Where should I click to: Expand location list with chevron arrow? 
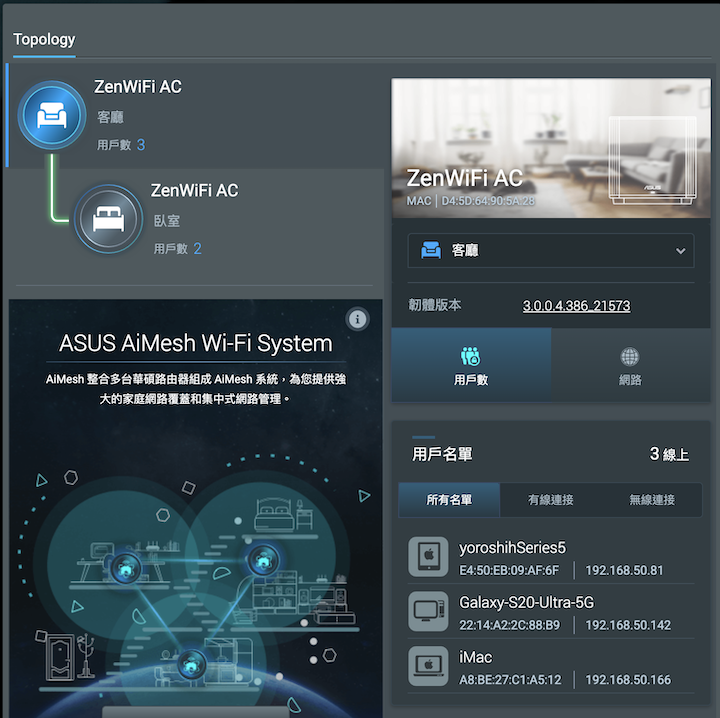coord(680,251)
